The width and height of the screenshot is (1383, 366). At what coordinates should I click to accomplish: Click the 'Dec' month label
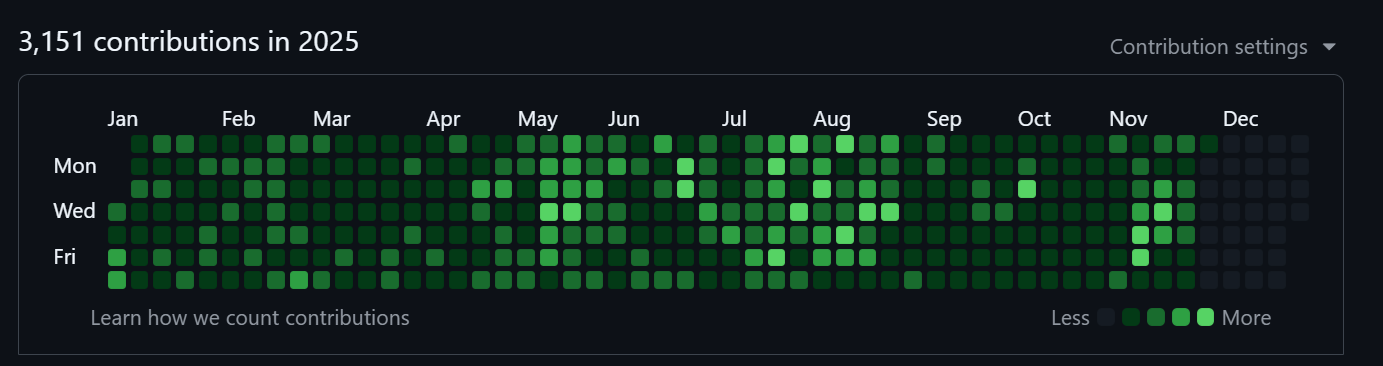click(x=1241, y=120)
